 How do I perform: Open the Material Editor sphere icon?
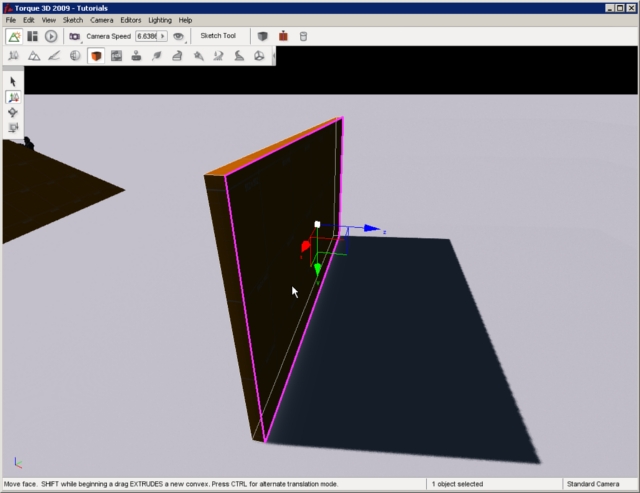[x=75, y=56]
